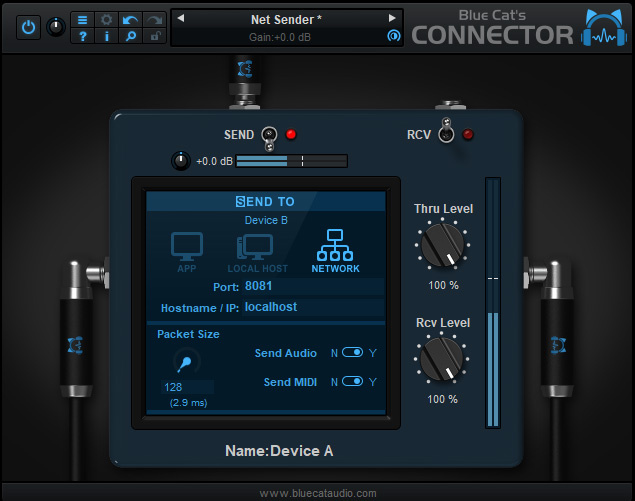This screenshot has height=501, width=635.
Task: Click the right cable plug cat logo
Action: 558,345
